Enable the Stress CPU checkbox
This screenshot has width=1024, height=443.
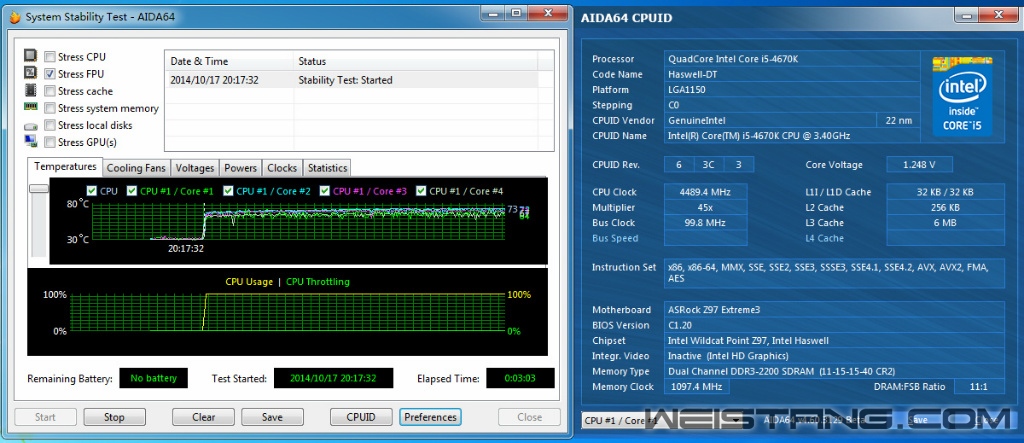point(49,57)
